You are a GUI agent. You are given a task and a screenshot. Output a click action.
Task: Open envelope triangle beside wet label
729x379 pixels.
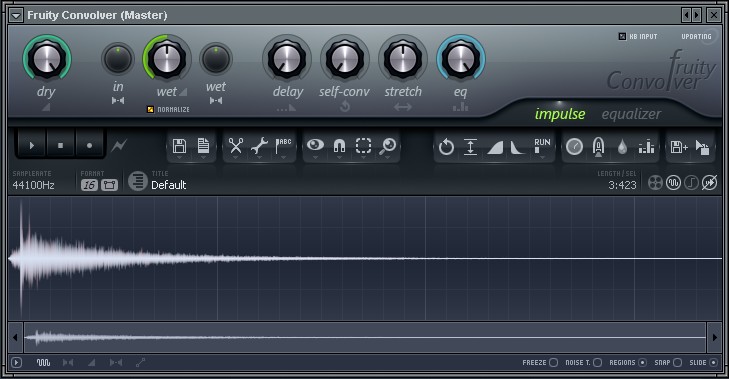[183, 92]
